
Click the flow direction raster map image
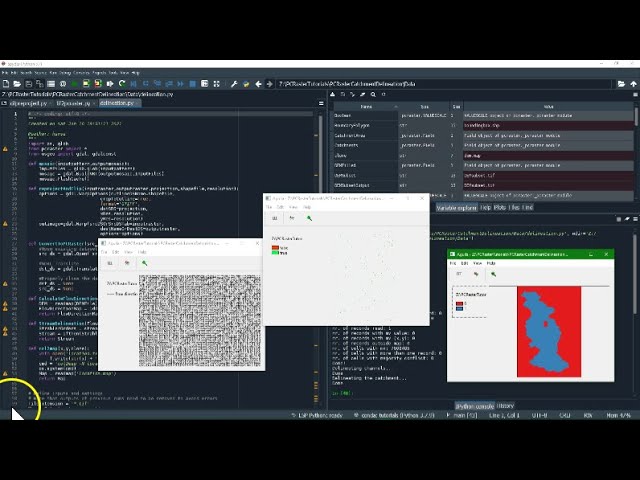tap(200, 320)
